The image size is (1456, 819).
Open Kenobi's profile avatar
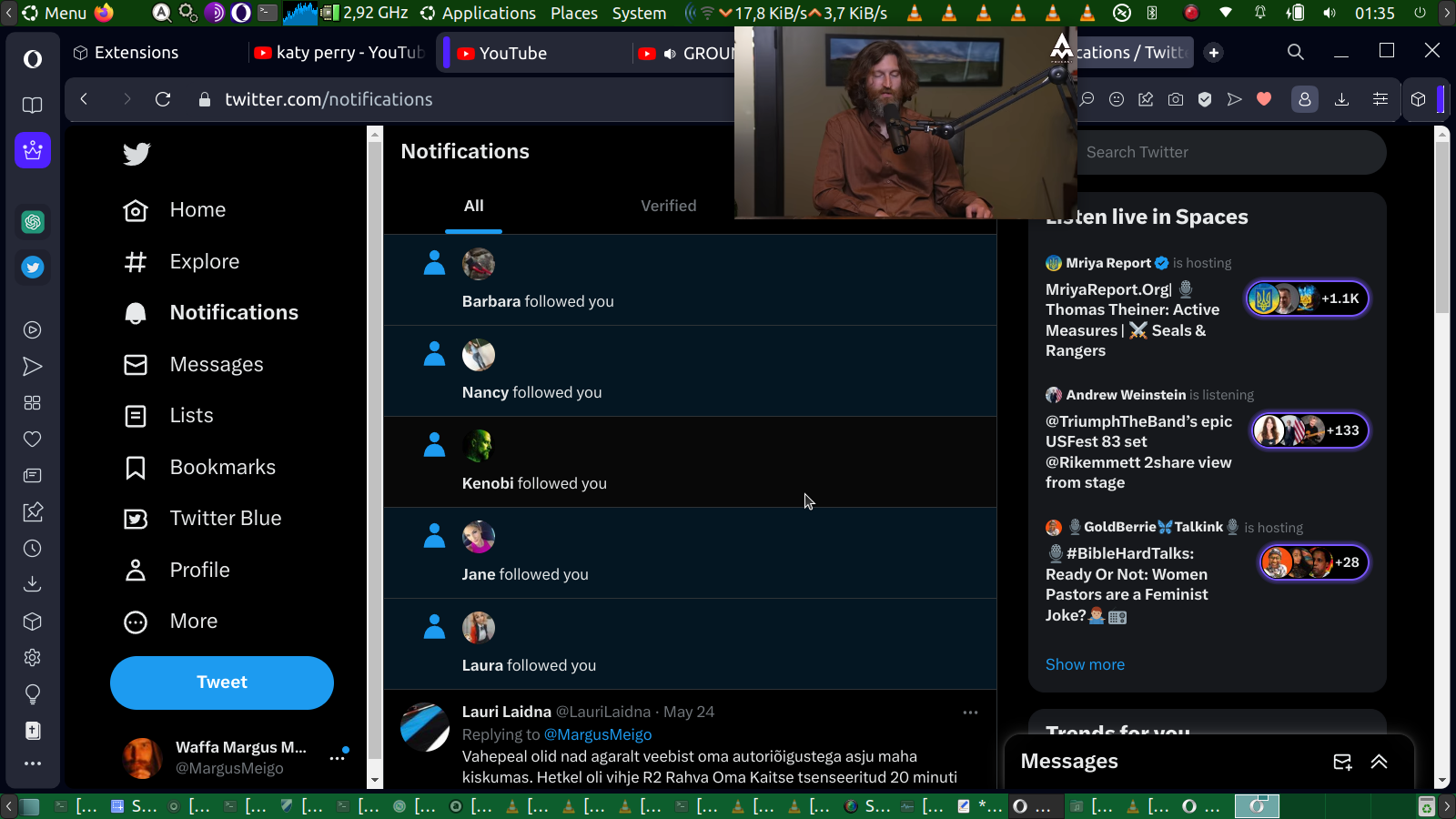[x=479, y=446]
